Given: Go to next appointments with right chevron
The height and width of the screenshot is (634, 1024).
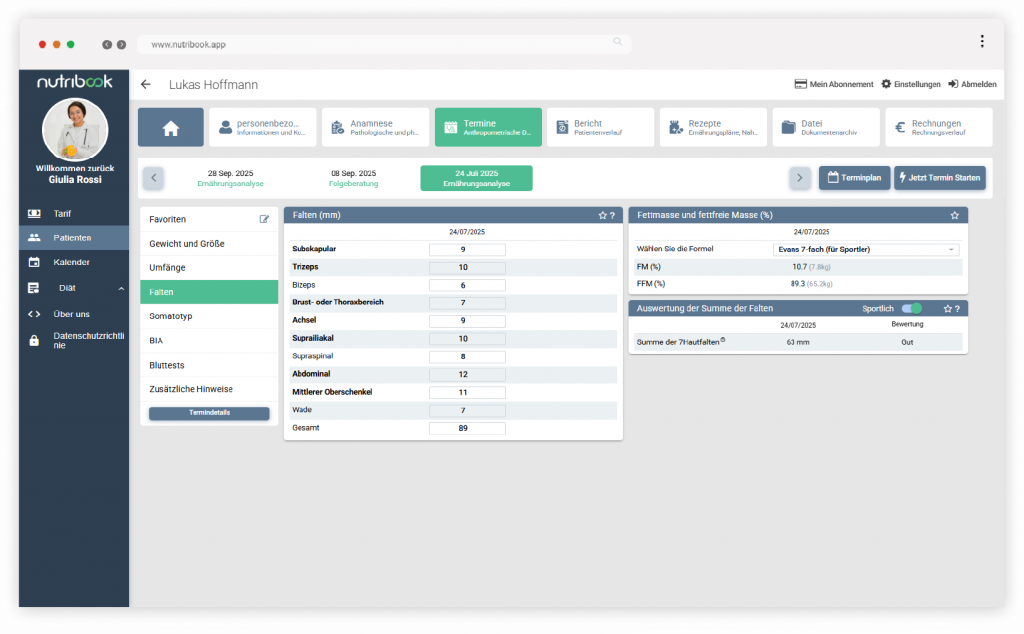Looking at the screenshot, I should (799, 178).
